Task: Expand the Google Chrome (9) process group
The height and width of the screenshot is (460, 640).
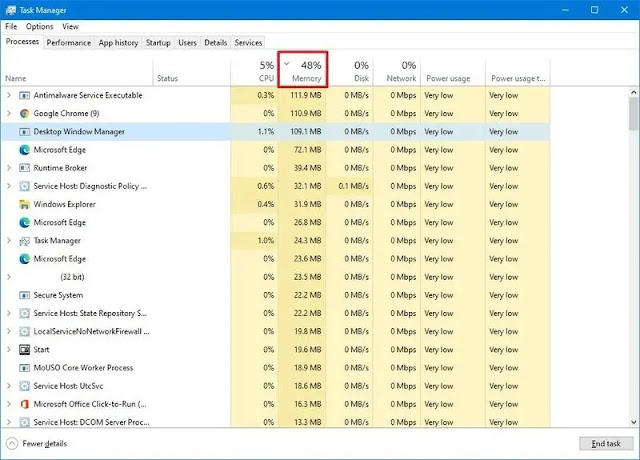Action: 9,113
